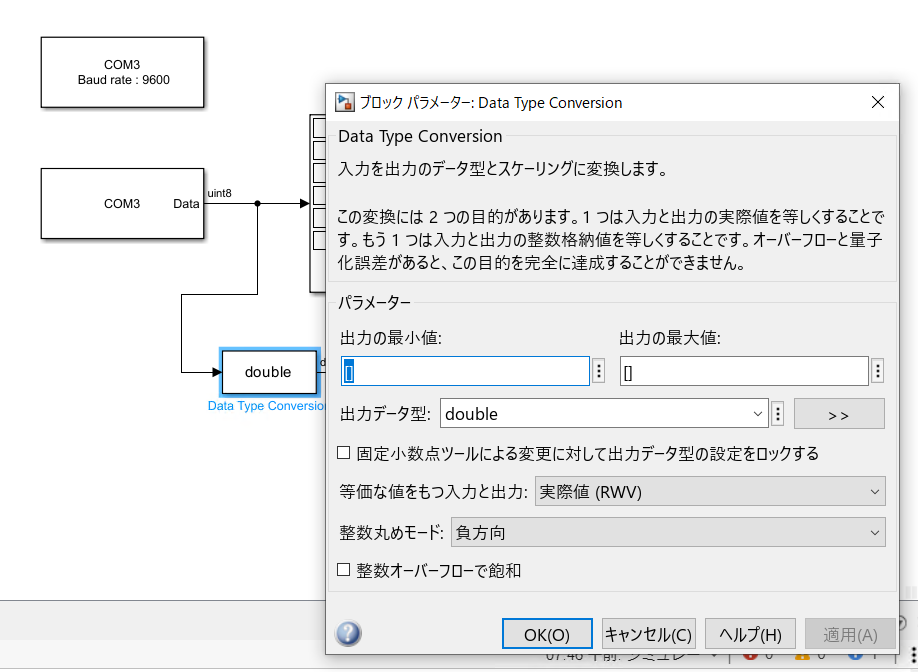Open options menu beside 出力の最小値 field
The height and width of the screenshot is (672, 918).
coord(598,371)
